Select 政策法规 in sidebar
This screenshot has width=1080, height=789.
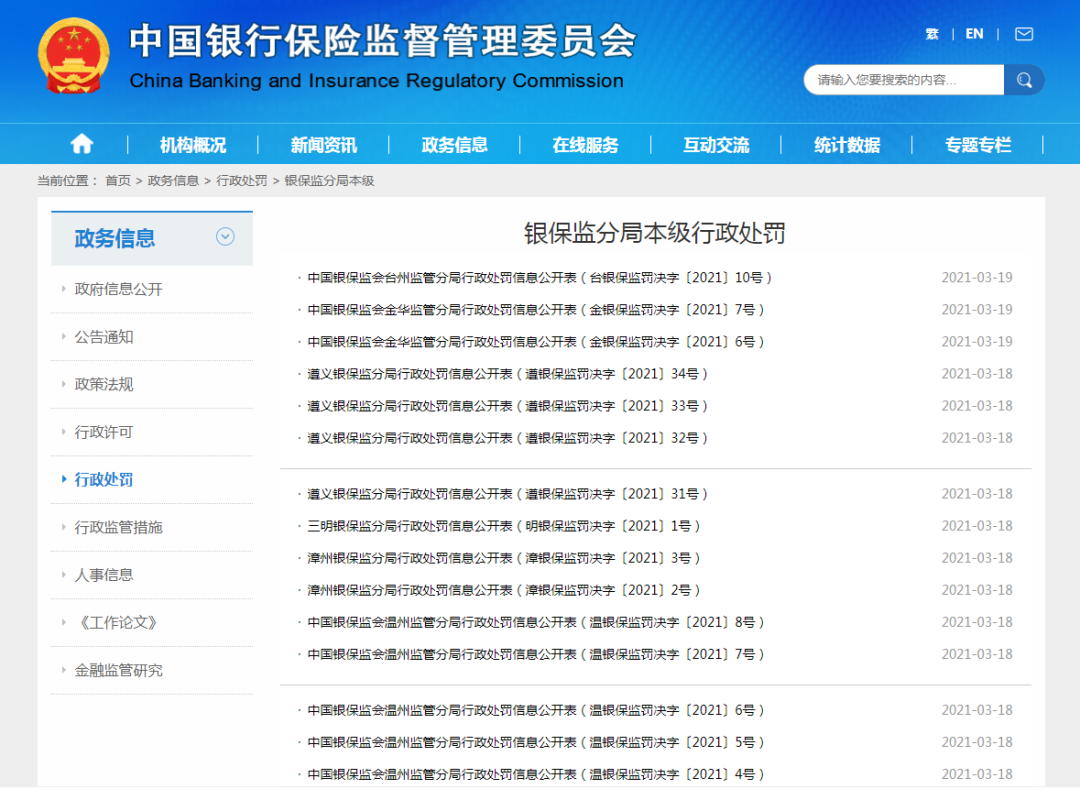[x=104, y=384]
